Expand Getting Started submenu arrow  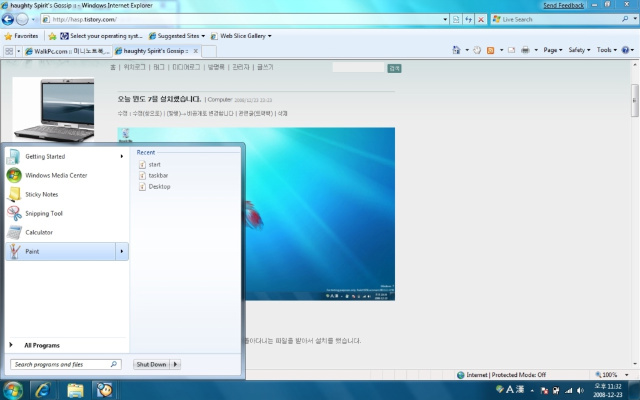(x=122, y=156)
